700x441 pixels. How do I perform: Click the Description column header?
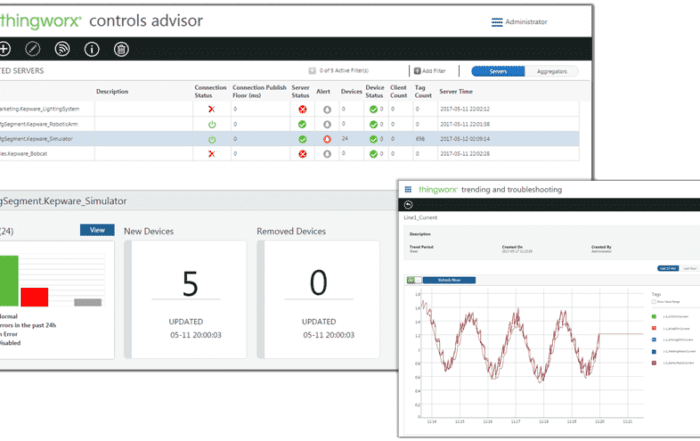112,92
